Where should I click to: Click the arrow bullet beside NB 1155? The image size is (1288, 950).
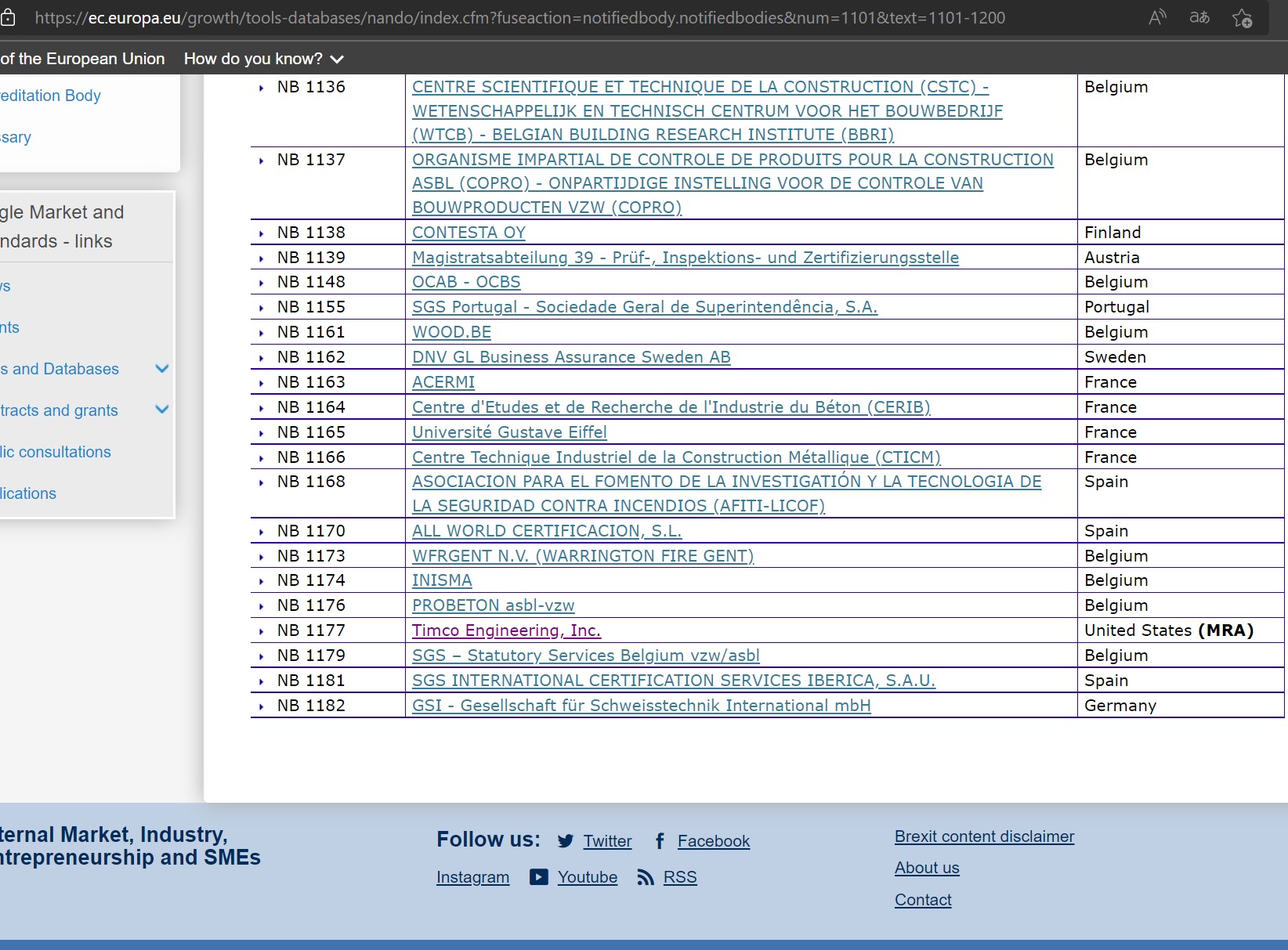[x=262, y=308]
